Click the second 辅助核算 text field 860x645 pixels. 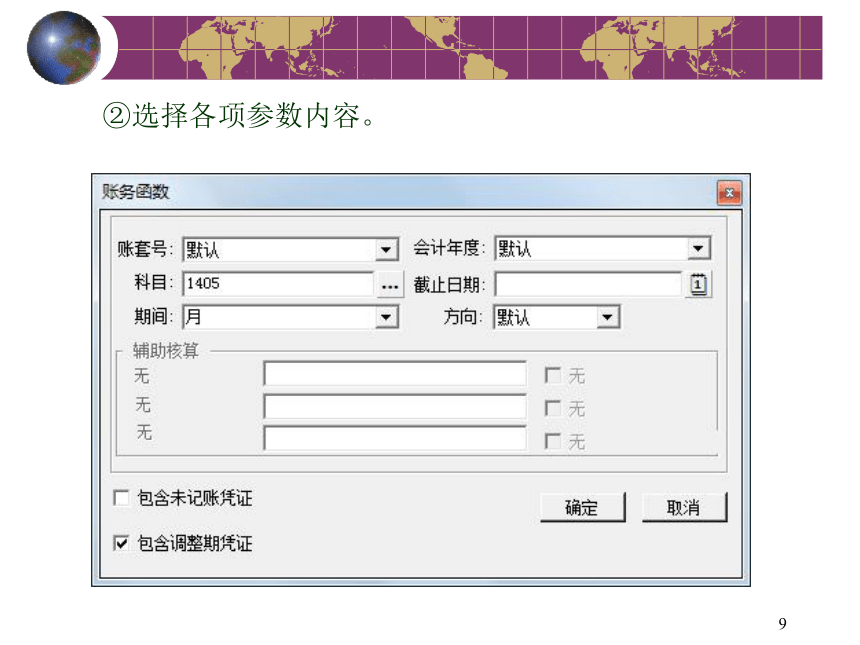click(x=395, y=407)
